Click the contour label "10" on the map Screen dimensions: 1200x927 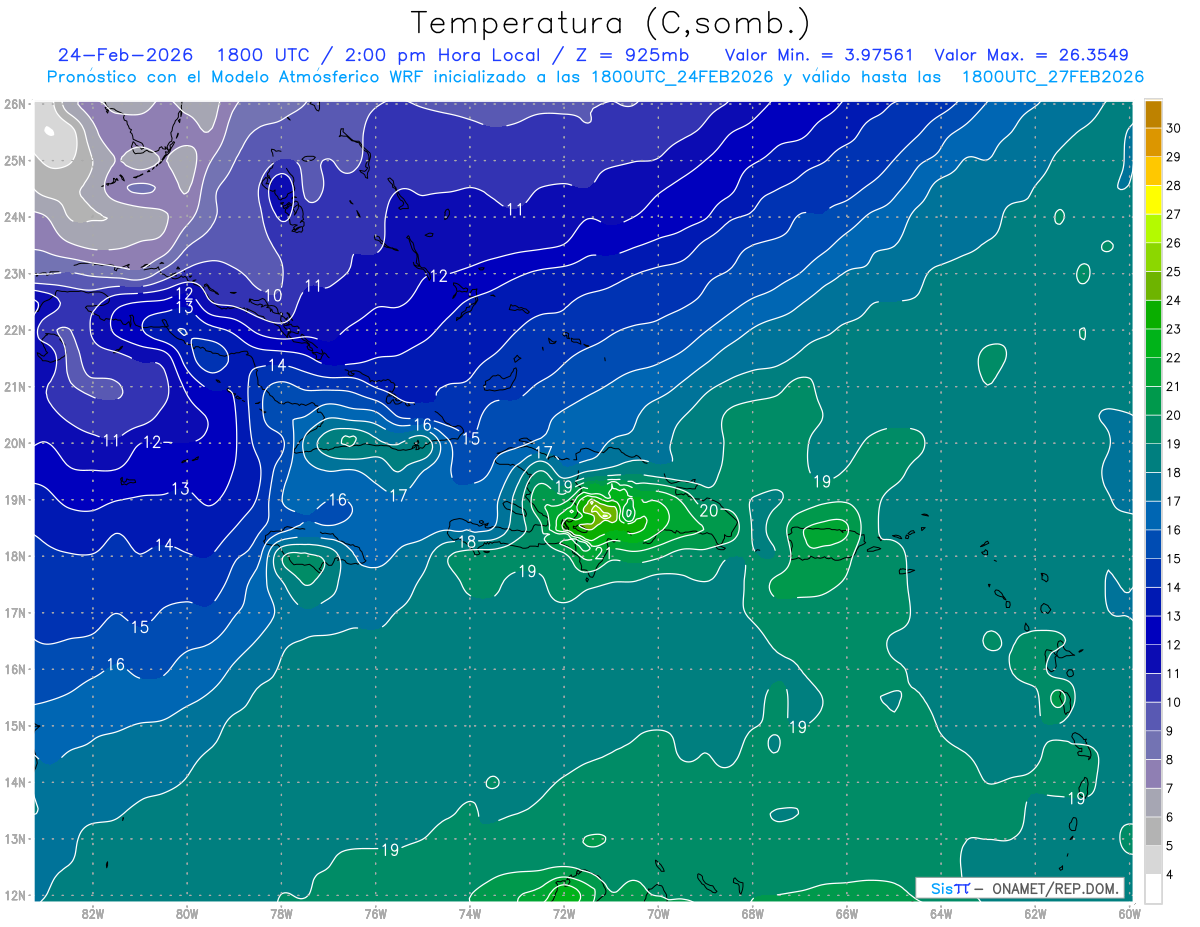click(273, 296)
